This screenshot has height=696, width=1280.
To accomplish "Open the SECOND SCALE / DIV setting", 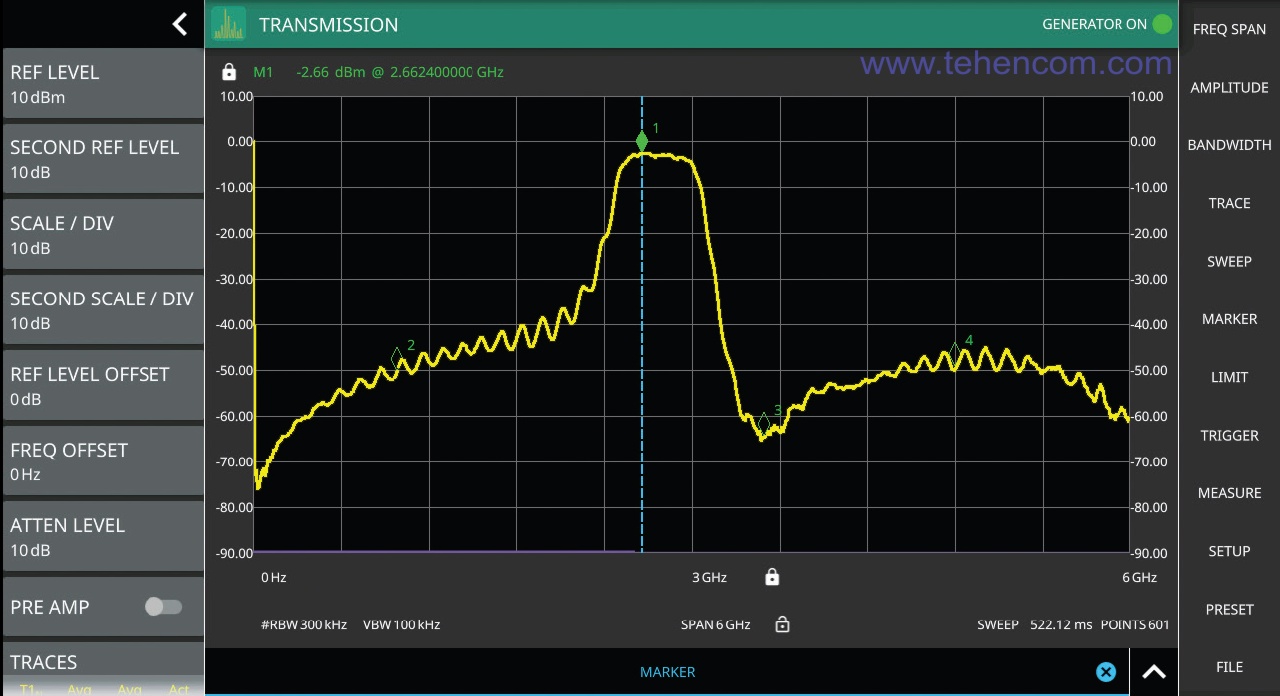I will tap(103, 309).
